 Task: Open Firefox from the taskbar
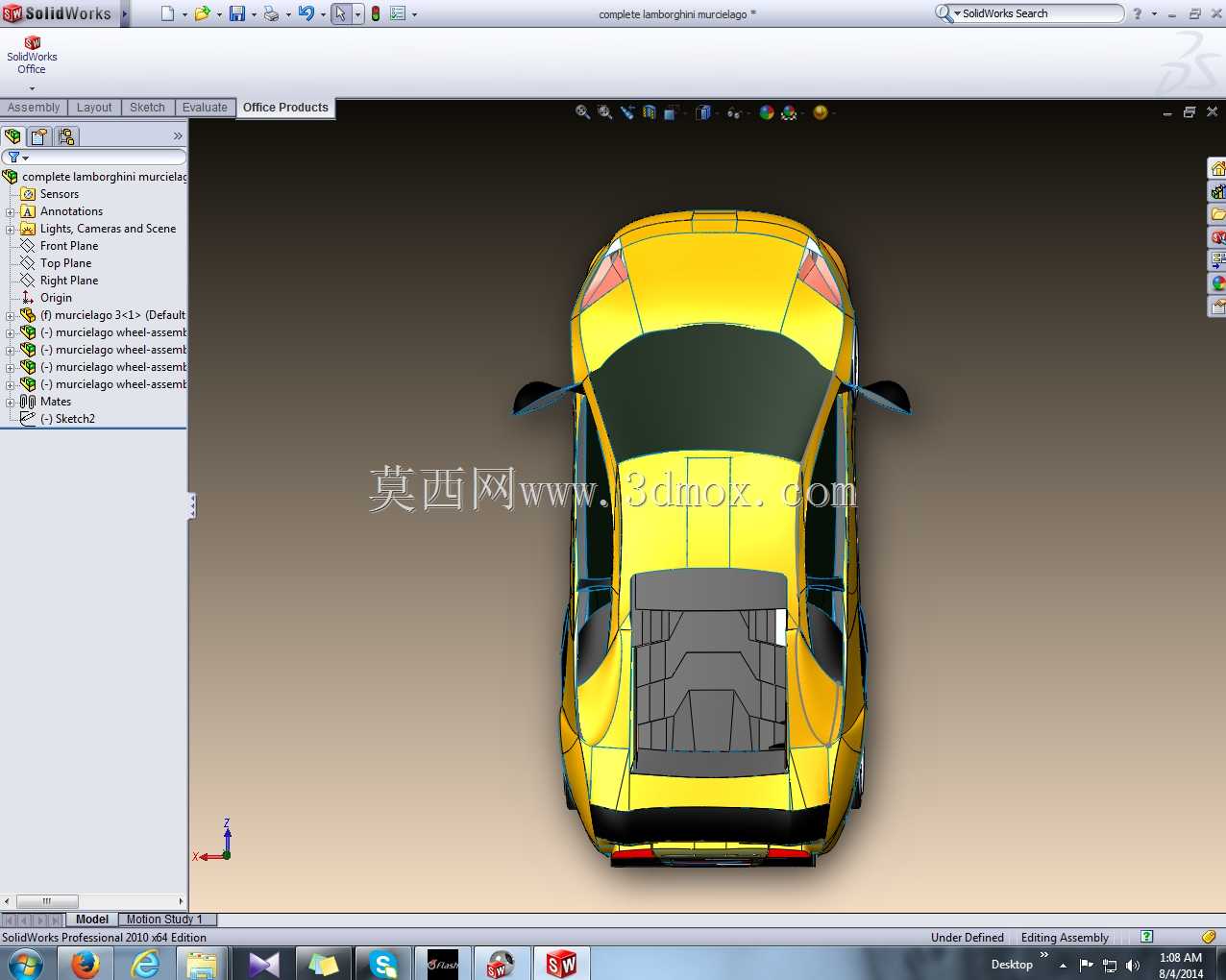[x=86, y=964]
